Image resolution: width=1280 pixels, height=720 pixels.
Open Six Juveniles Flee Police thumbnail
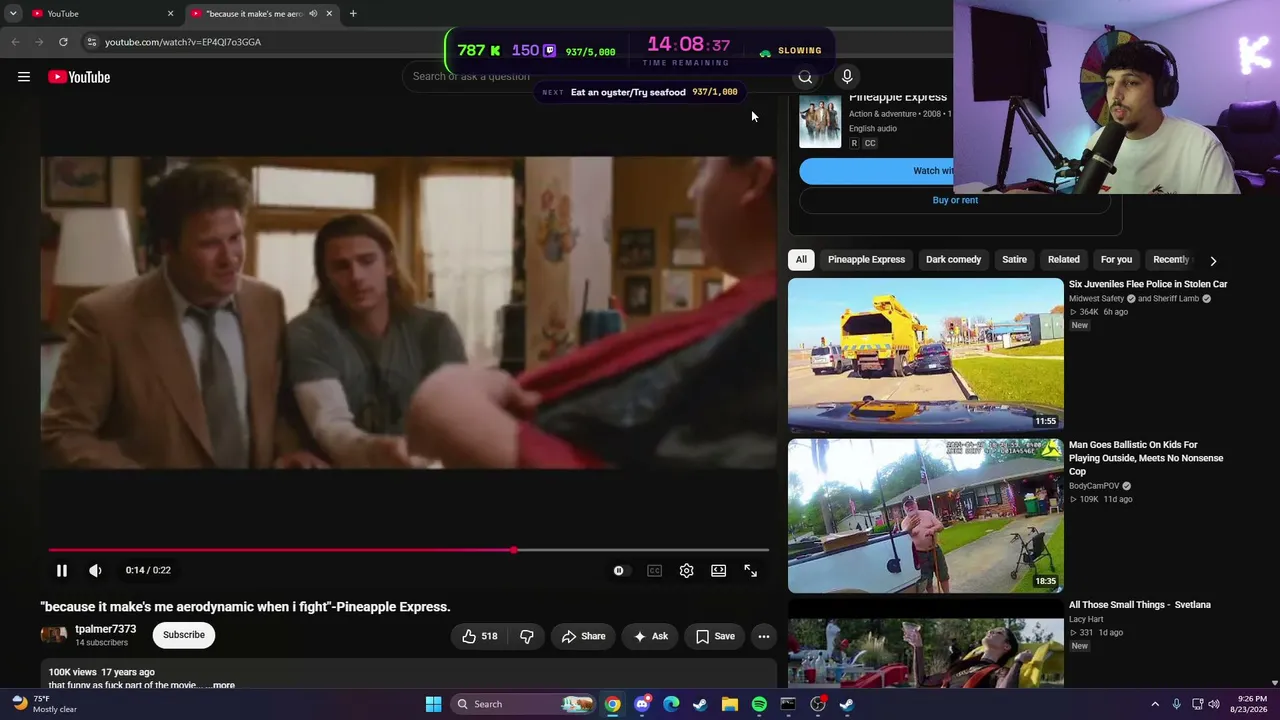925,355
